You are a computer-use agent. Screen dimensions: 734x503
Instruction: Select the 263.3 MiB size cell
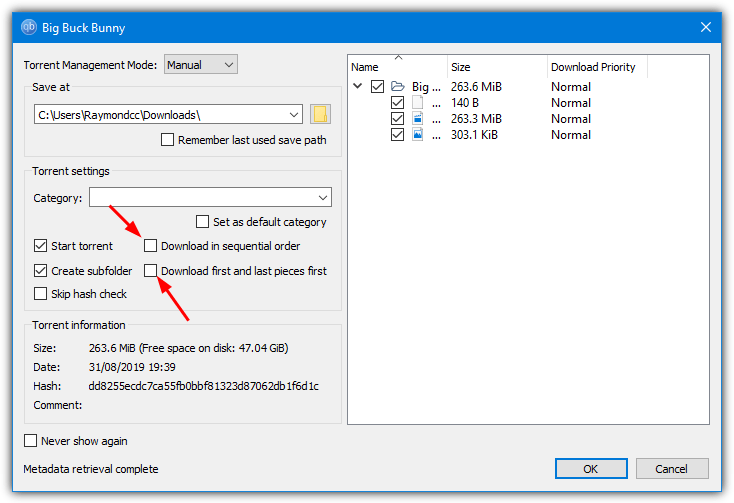[476, 118]
